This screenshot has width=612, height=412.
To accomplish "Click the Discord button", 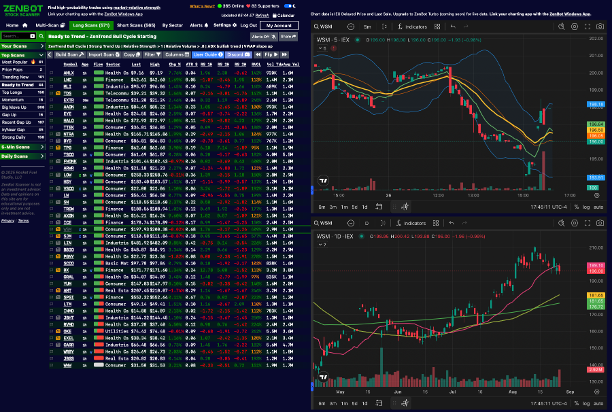I will tap(238, 55).
